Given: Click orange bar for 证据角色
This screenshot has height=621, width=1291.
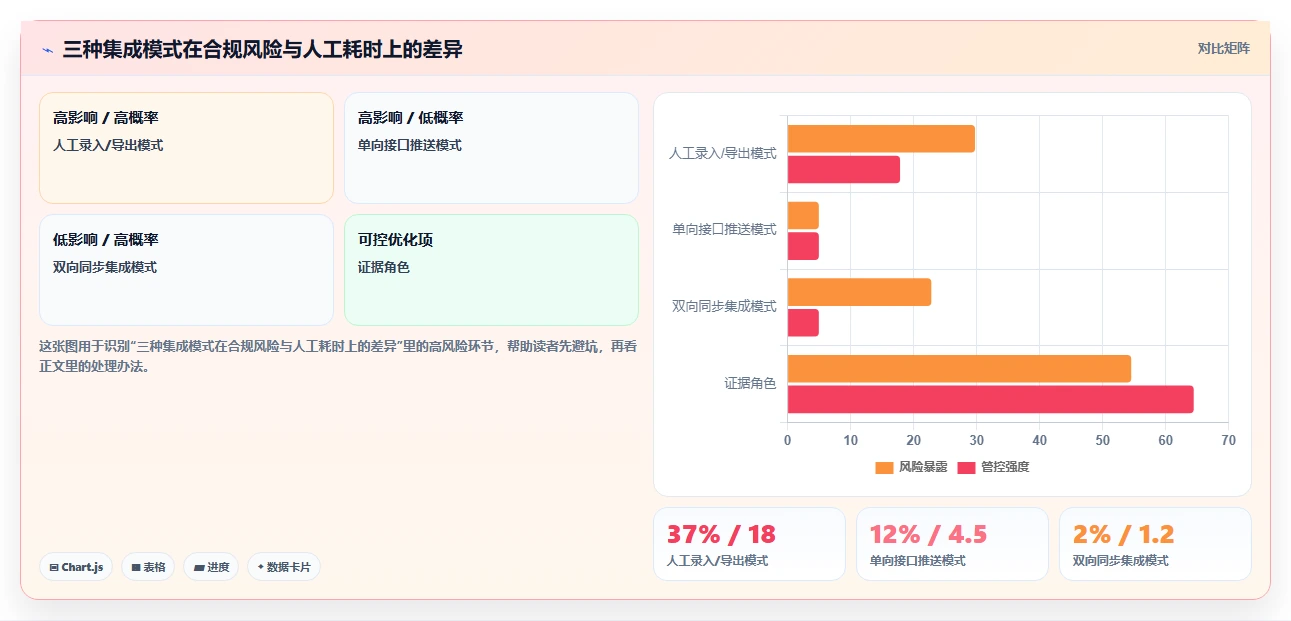Looking at the screenshot, I should [x=959, y=369].
